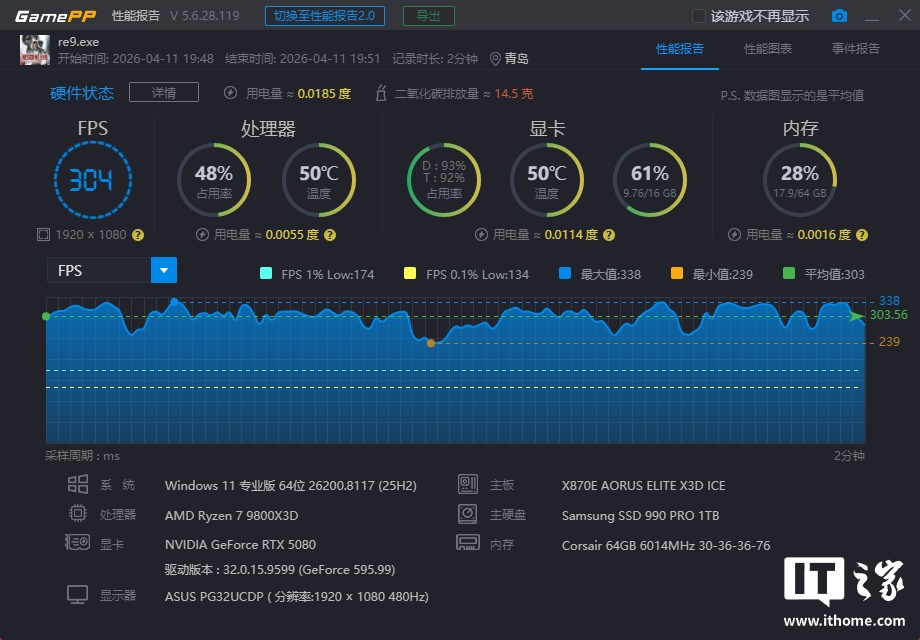Click the monitor icon next to 显示器

pyautogui.click(x=77, y=595)
